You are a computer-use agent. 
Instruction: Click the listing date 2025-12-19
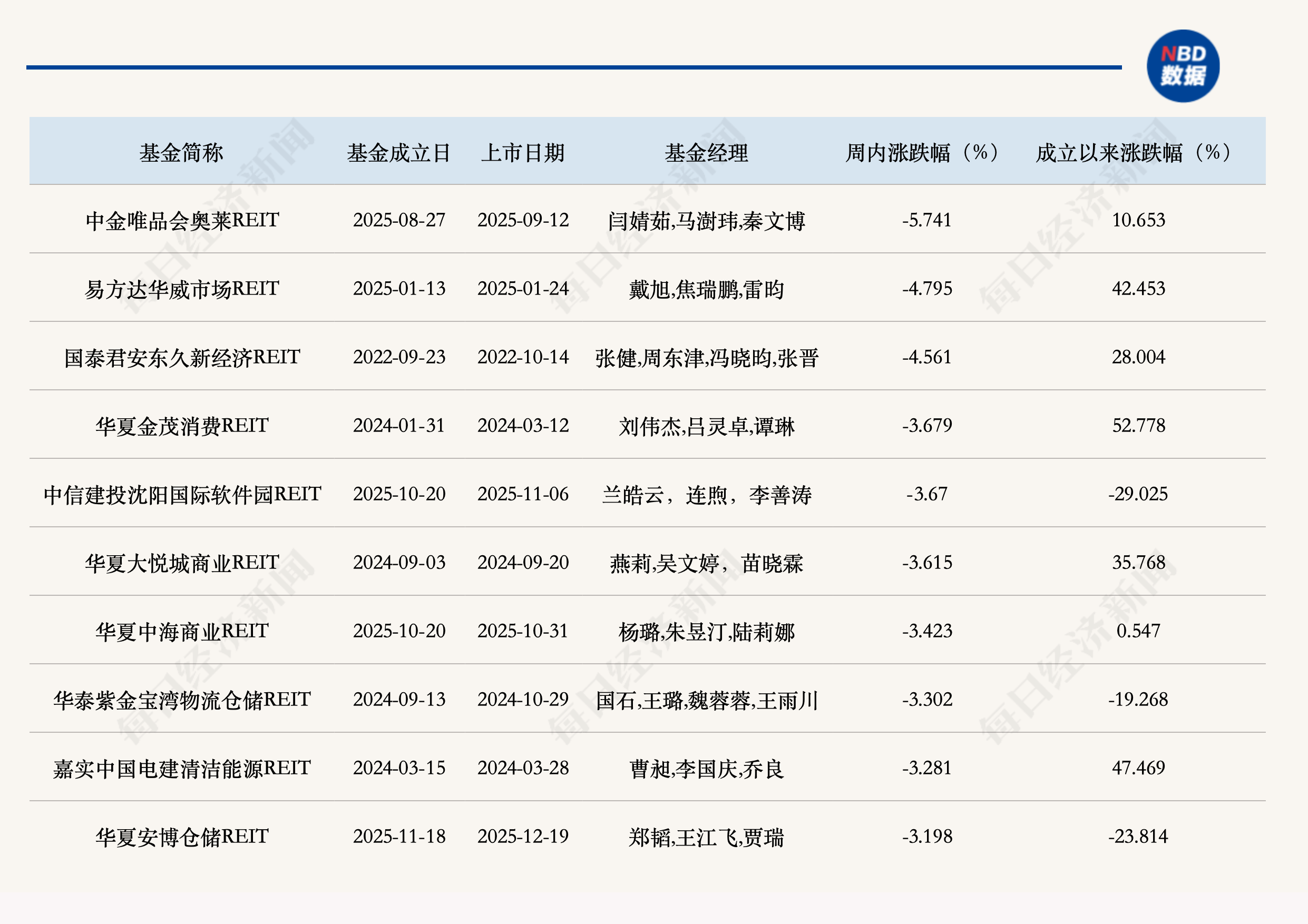pos(523,837)
